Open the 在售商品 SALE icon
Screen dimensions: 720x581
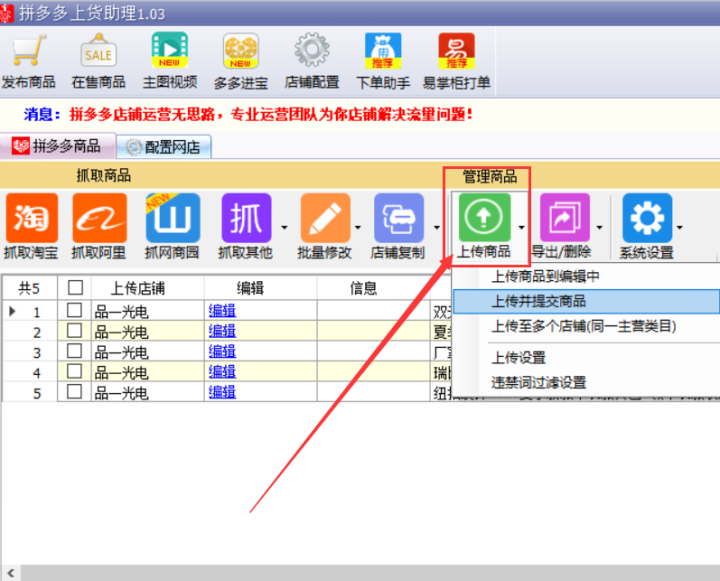click(x=98, y=52)
